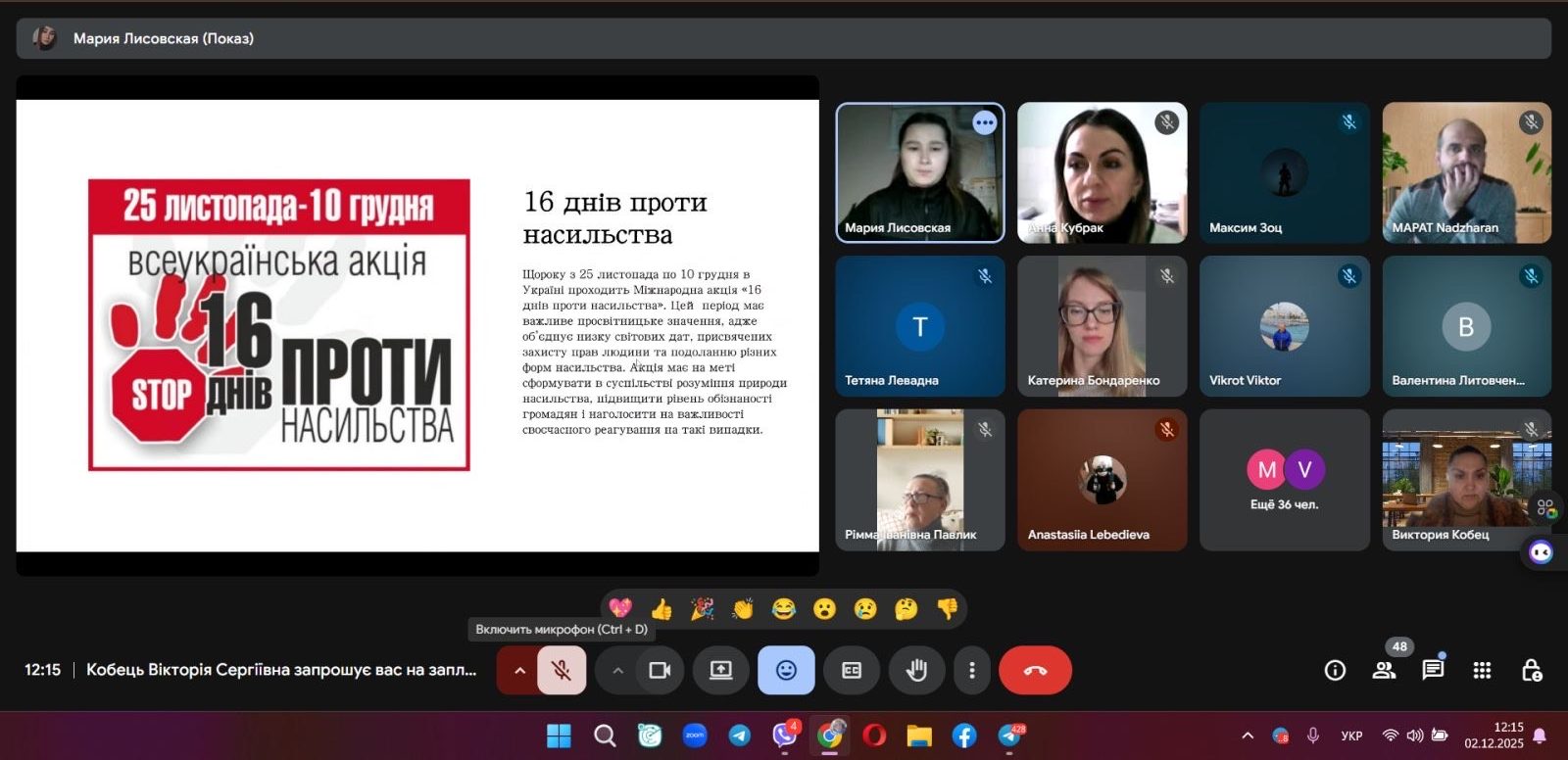Expand hidden system tray icons chevron
Screen dimensions: 1568x760
1248,736
